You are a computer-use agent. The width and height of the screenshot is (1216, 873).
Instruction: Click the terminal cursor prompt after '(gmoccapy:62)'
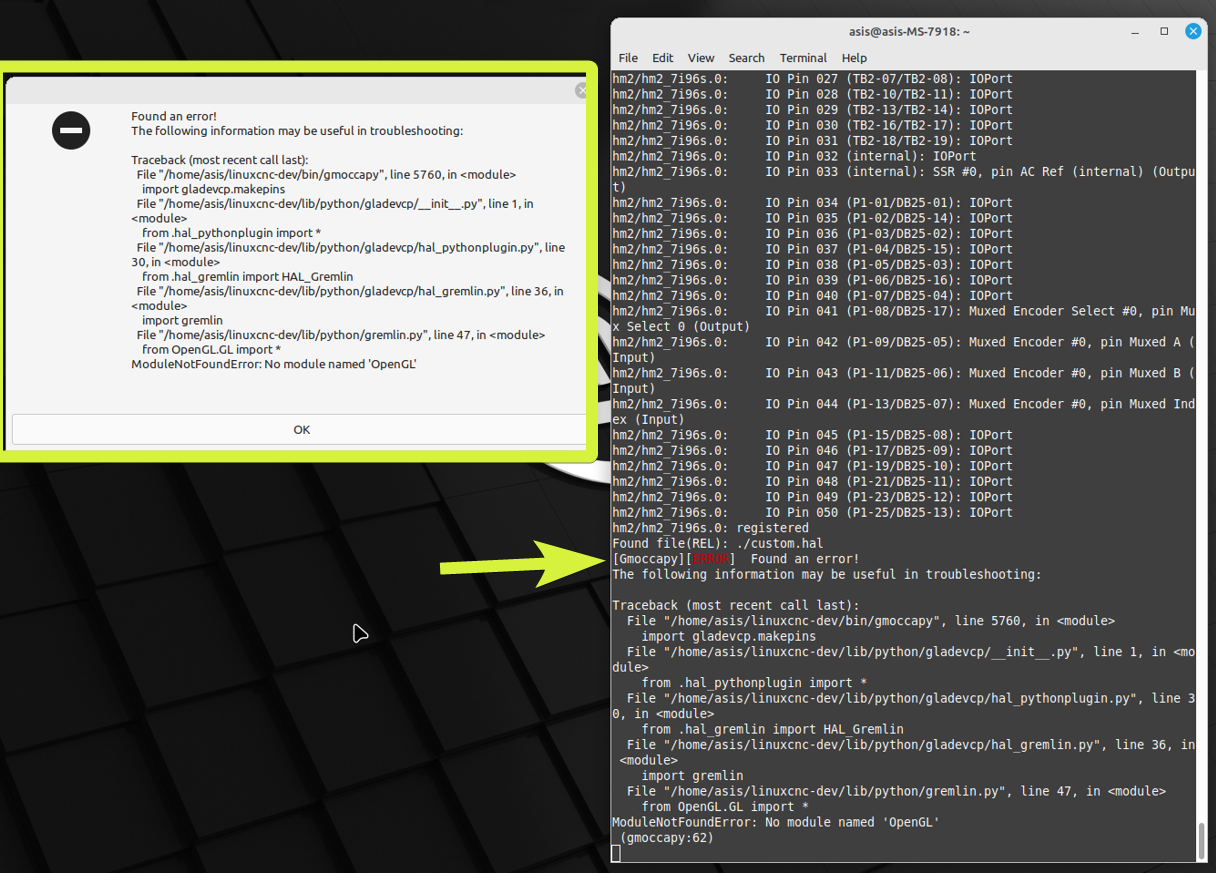coord(616,853)
